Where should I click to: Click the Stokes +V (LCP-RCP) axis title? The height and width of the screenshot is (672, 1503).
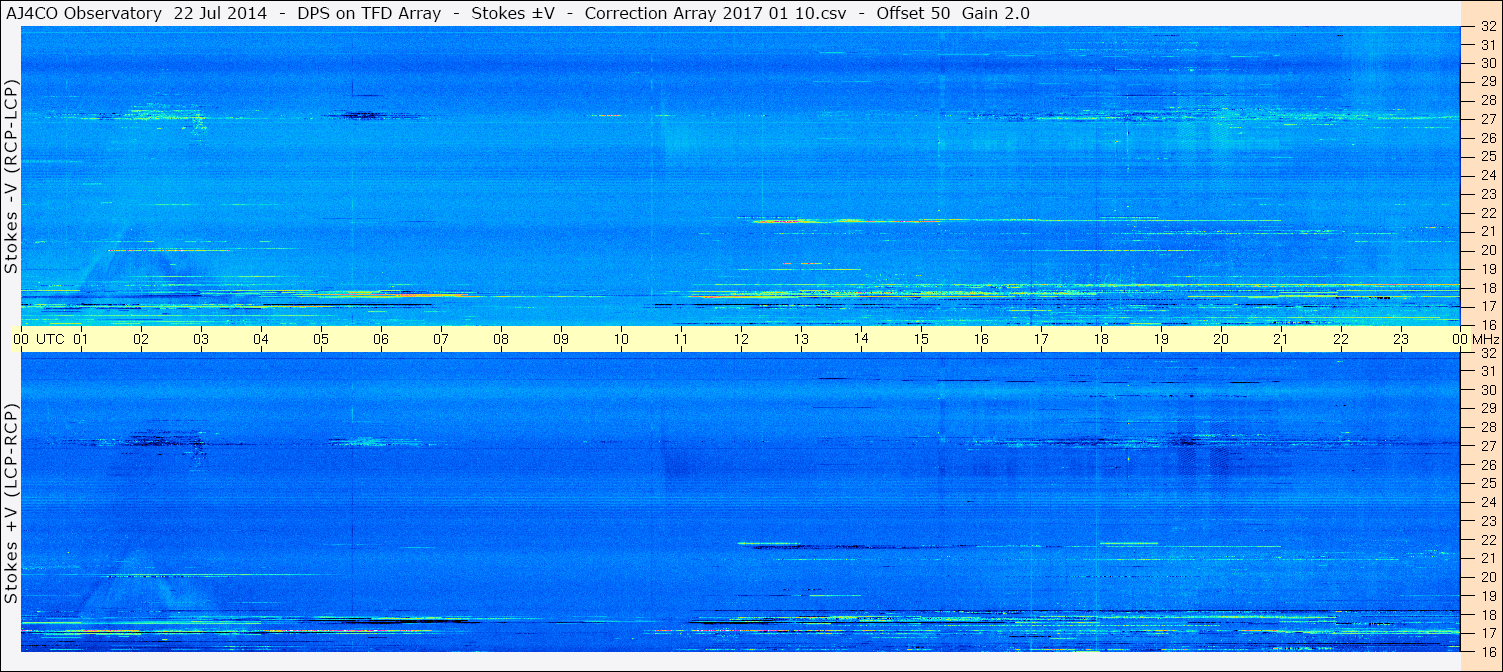[x=11, y=505]
